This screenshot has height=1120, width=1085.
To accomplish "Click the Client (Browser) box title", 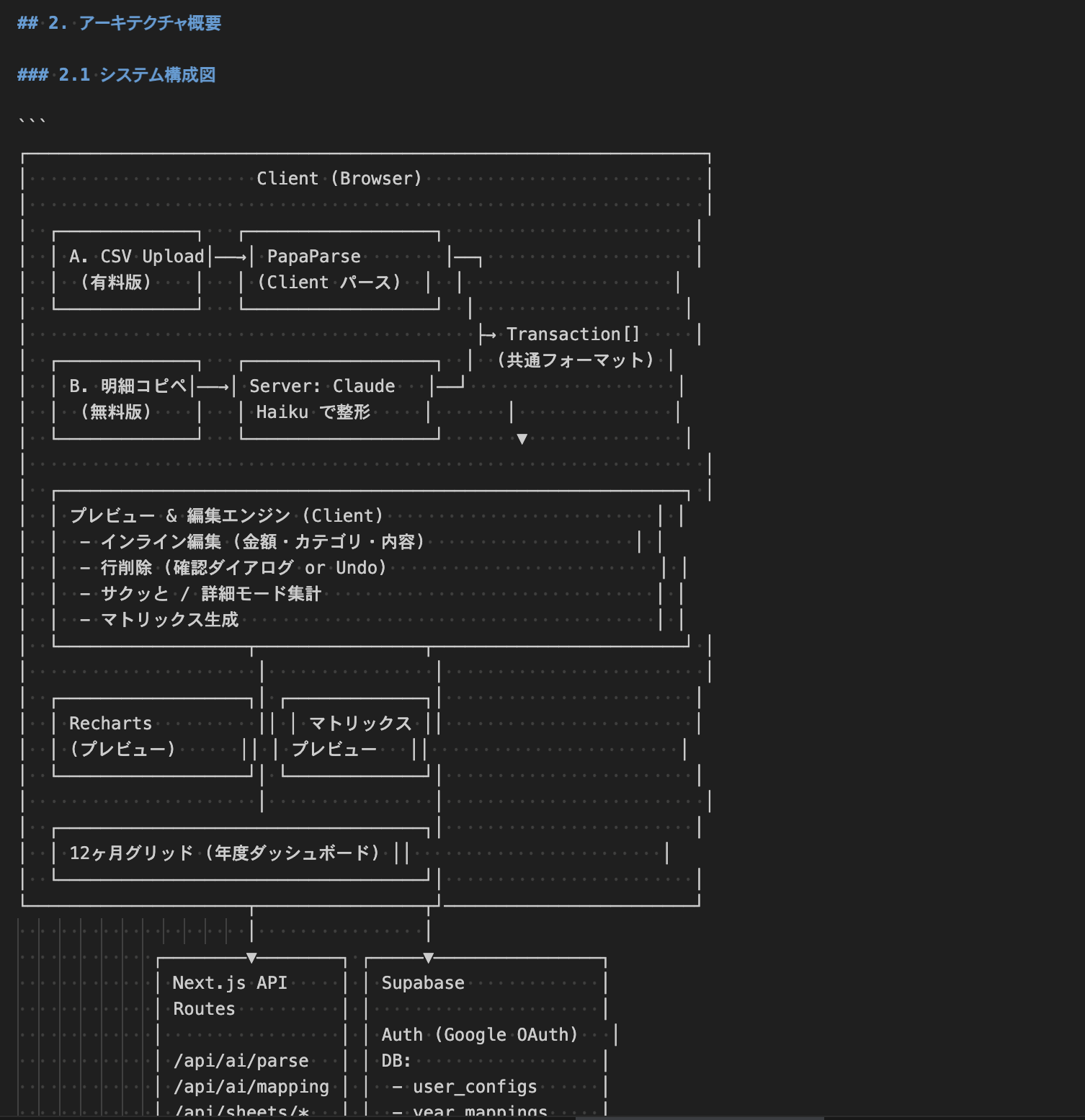I will point(340,178).
